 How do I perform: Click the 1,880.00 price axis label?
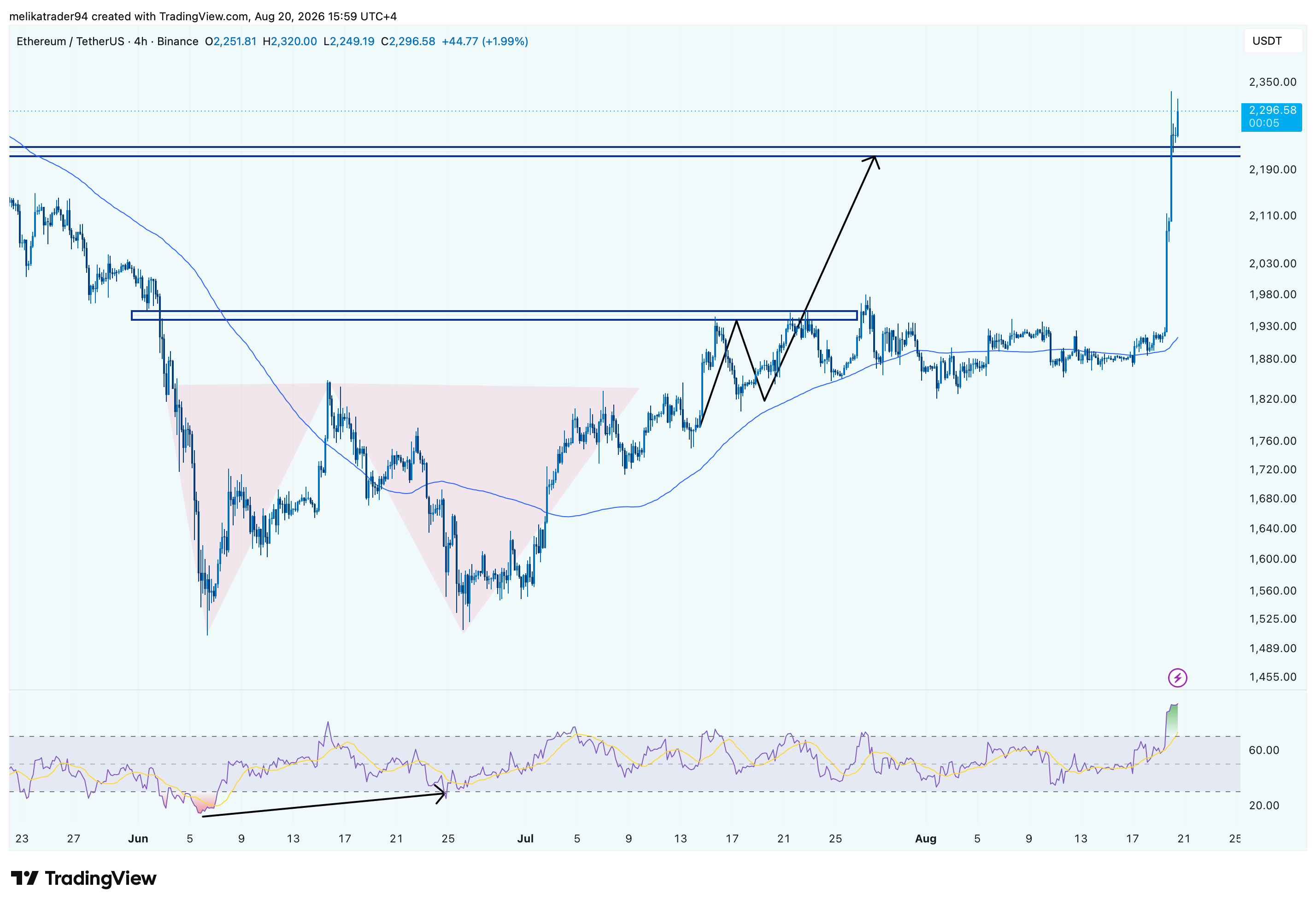pos(1272,359)
